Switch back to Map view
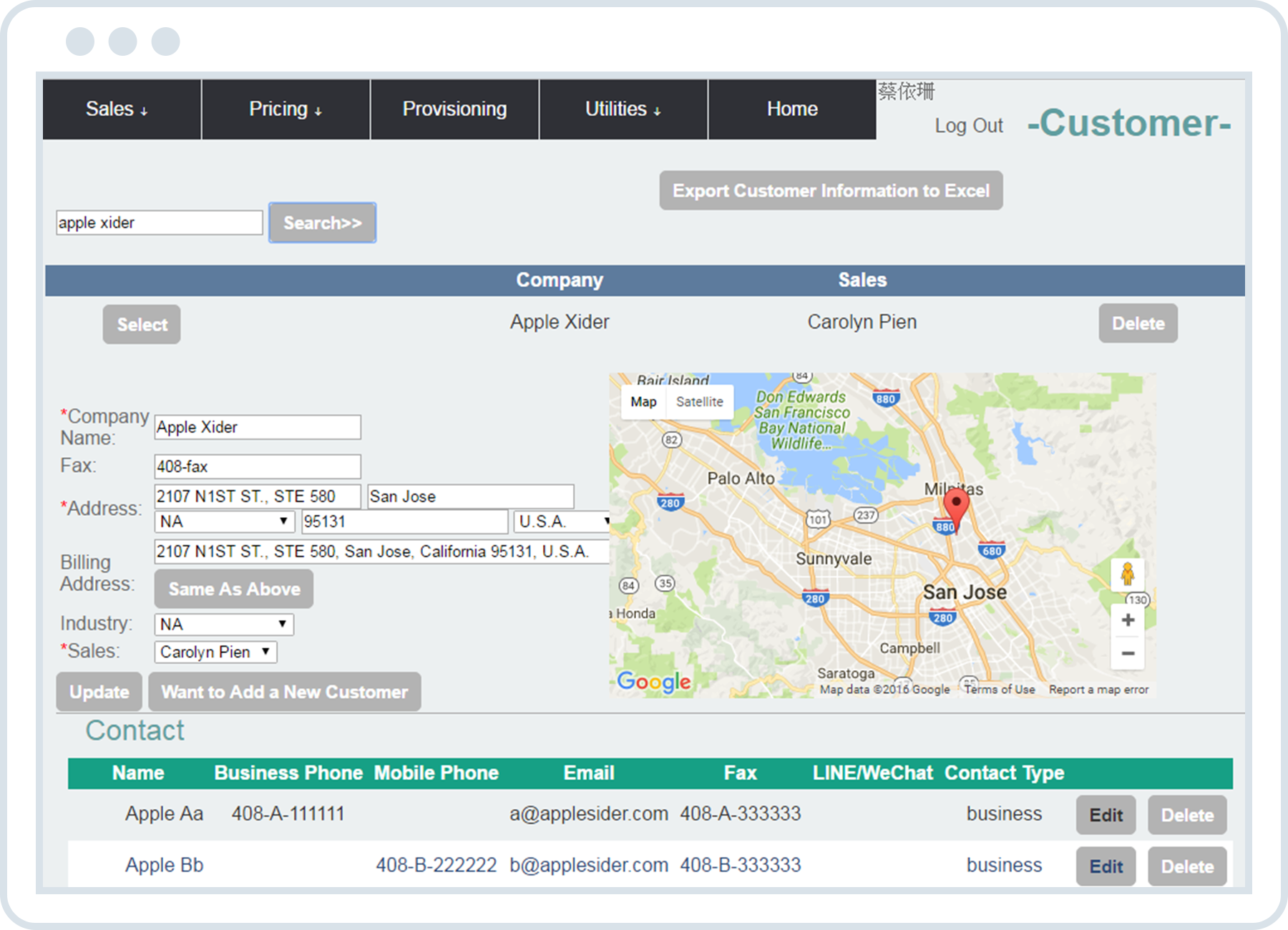Screen dimensions: 1288x930 pyautogui.click(x=643, y=401)
